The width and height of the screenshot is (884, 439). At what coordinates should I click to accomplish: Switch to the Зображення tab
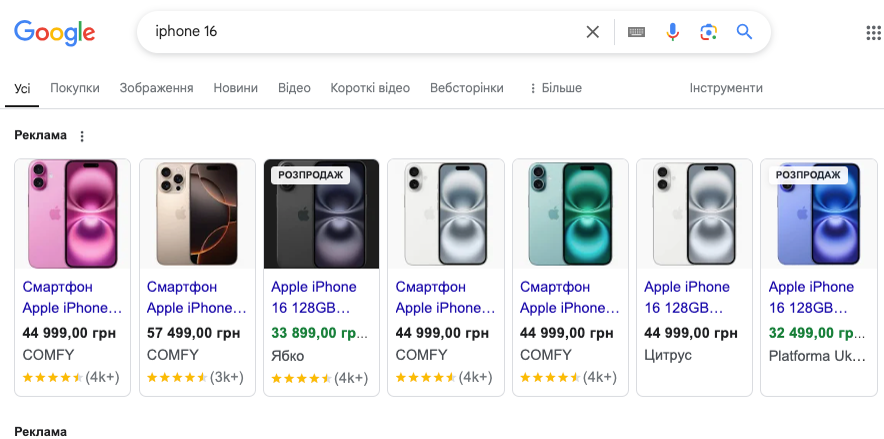point(156,88)
